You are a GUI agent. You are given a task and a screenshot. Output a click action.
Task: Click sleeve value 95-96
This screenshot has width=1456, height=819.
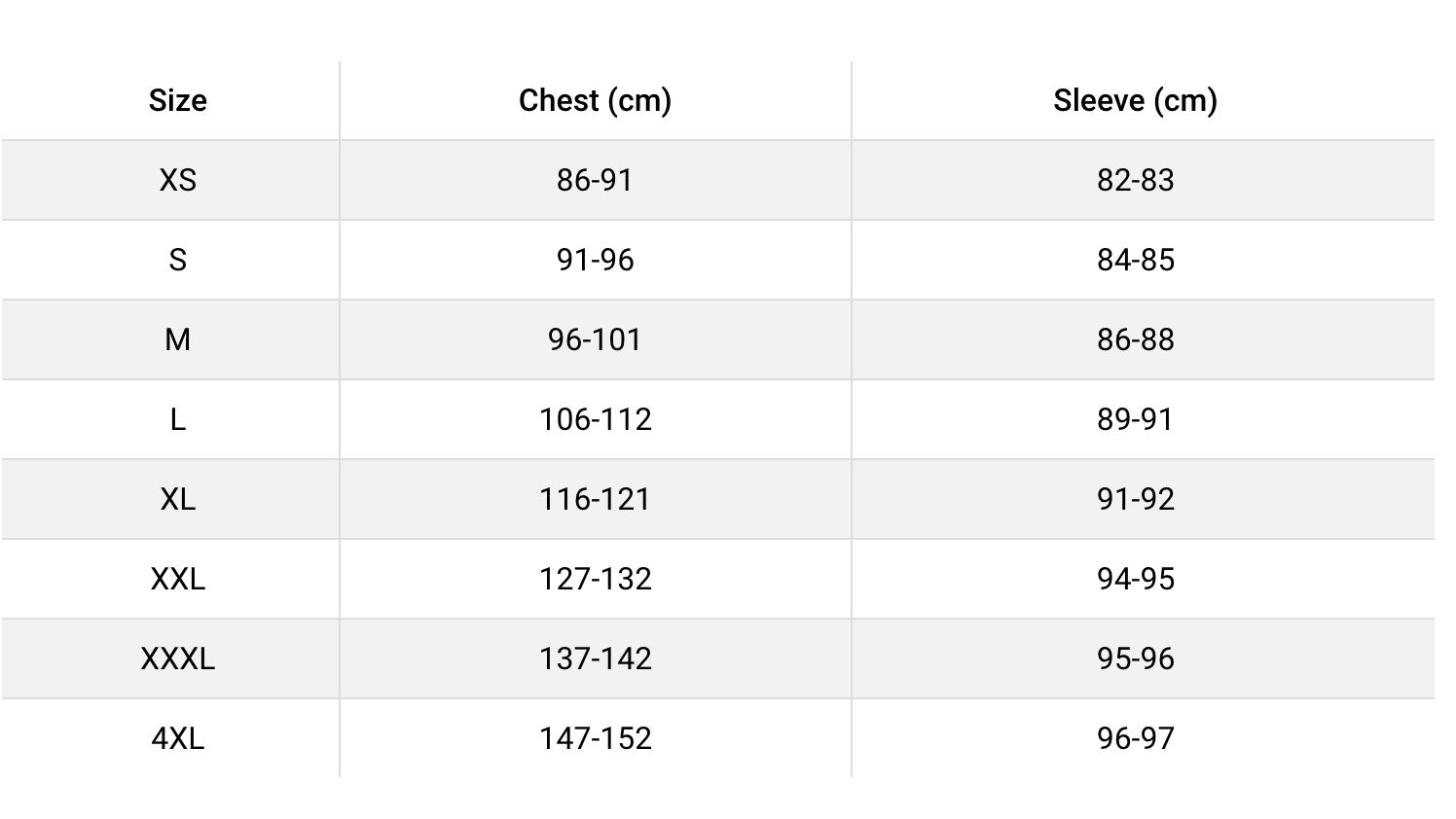1135,659
